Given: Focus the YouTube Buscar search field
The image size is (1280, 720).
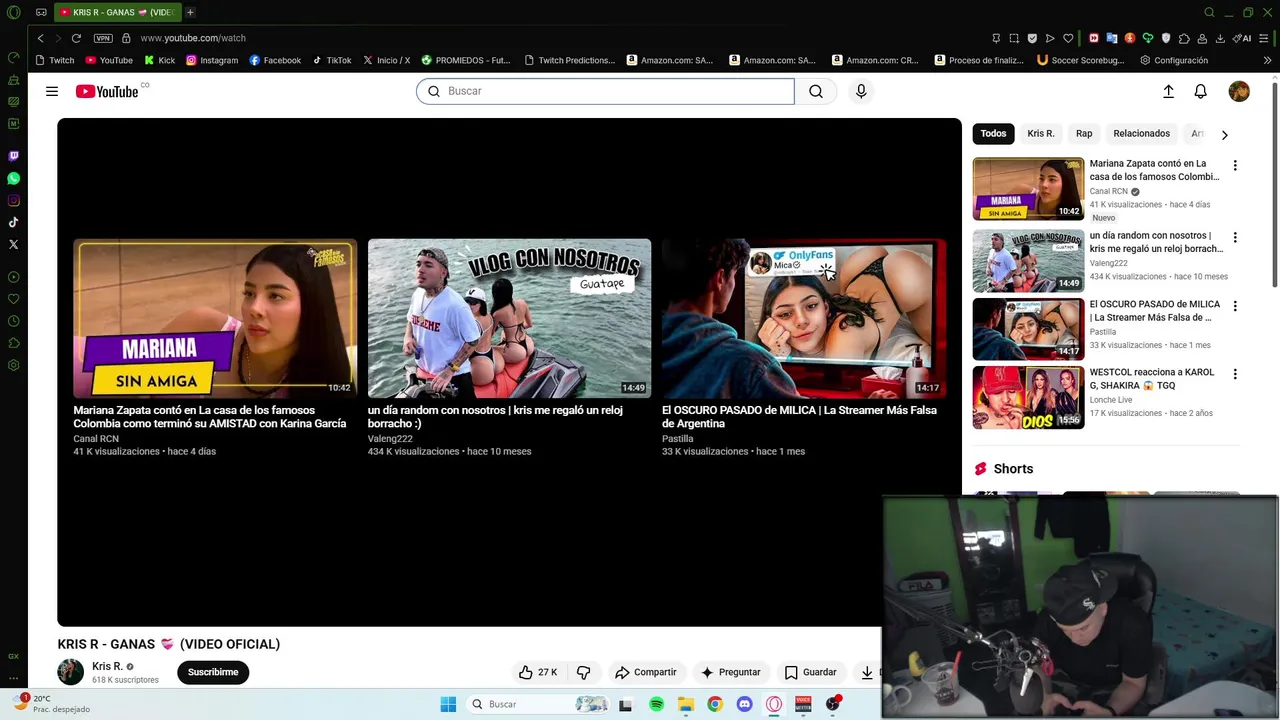Looking at the screenshot, I should 605,91.
